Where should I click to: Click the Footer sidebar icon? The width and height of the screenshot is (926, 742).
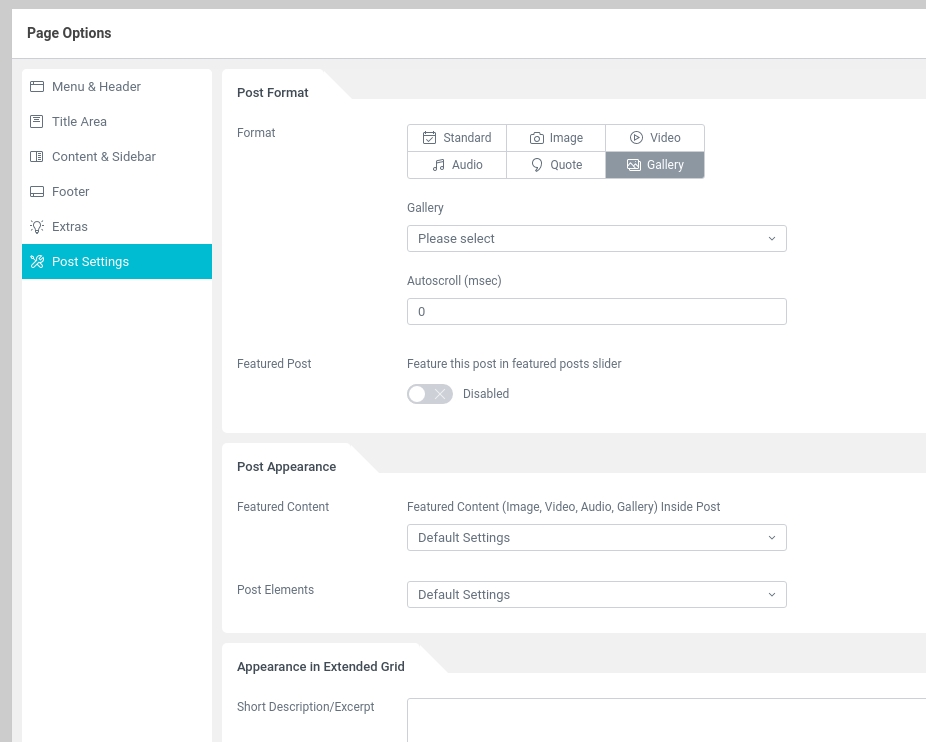tap(37, 192)
